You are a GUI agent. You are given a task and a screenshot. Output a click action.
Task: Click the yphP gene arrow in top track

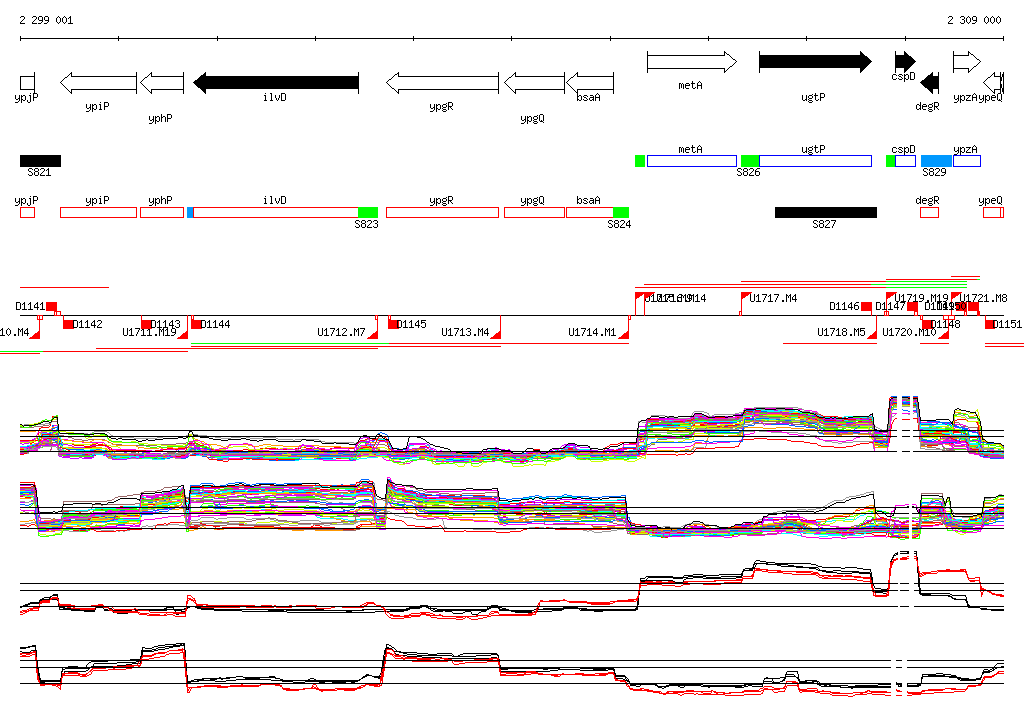(x=162, y=82)
